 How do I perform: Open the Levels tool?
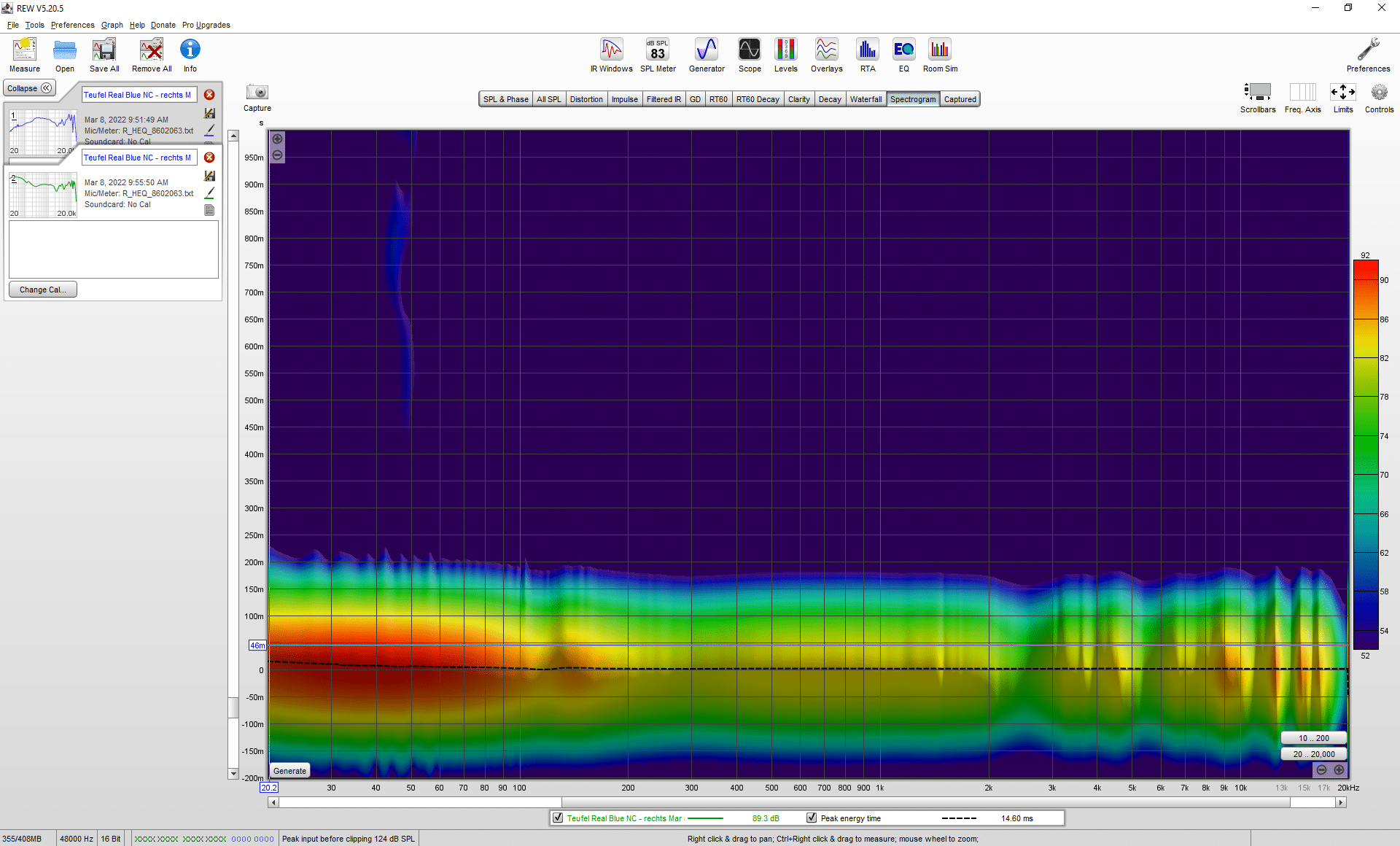coord(785,55)
